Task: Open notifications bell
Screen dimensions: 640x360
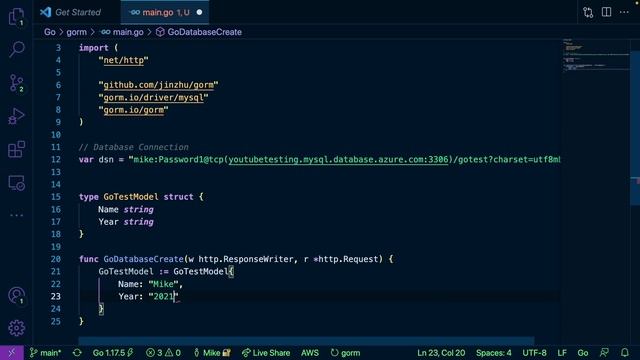Action: [625, 353]
